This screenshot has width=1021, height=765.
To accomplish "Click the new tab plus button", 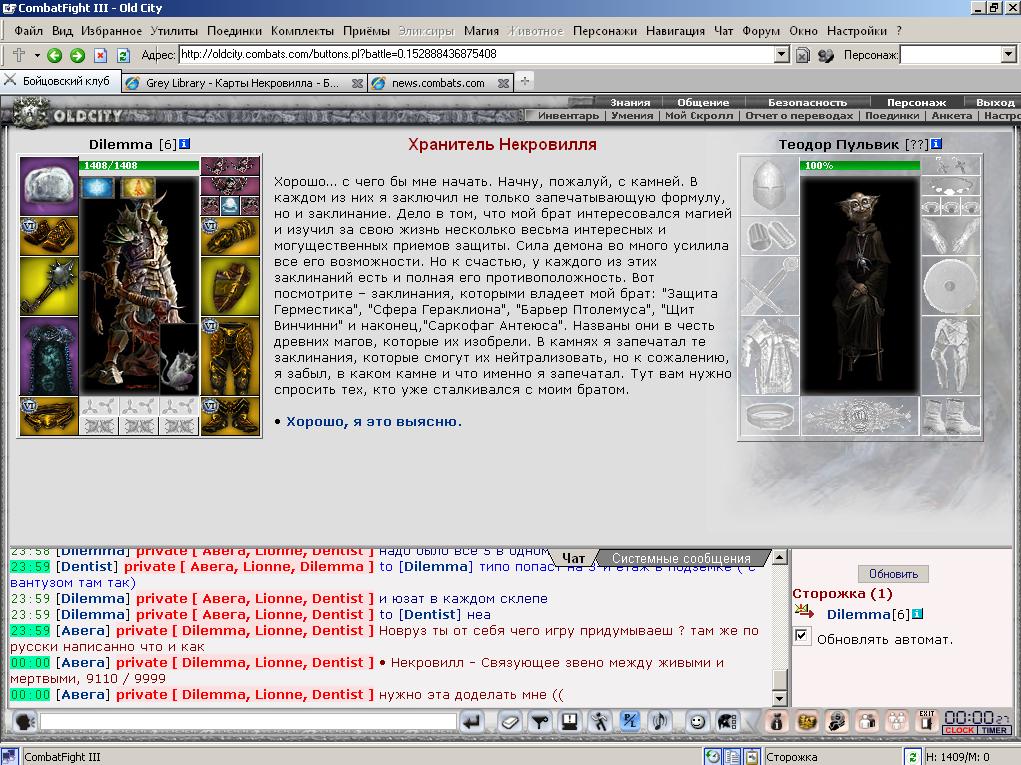I will 525,81.
